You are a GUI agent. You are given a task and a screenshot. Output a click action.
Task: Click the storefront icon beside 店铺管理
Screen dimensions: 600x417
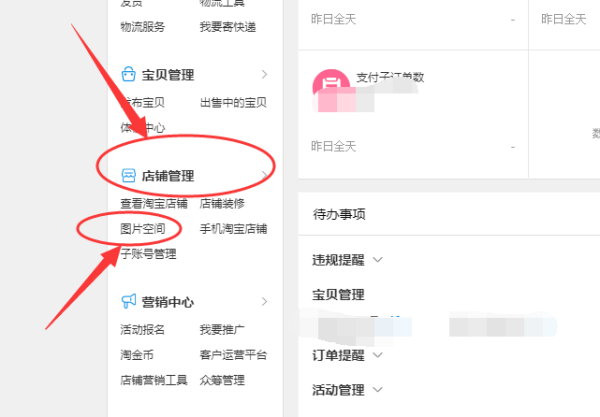pos(128,176)
